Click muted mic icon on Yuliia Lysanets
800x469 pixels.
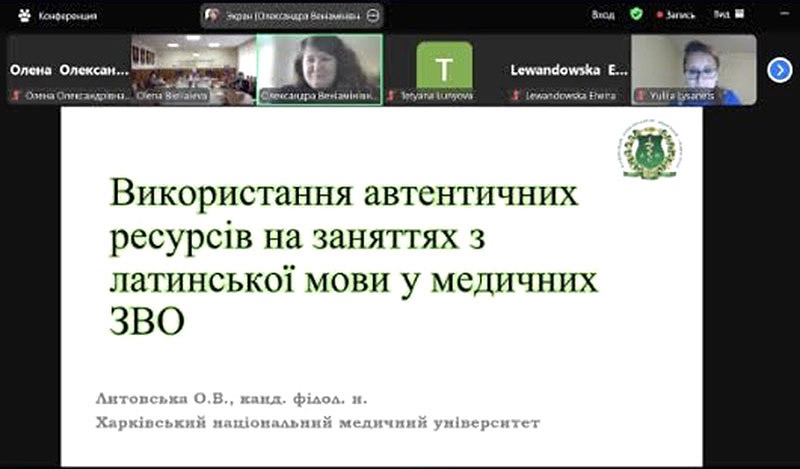(641, 96)
